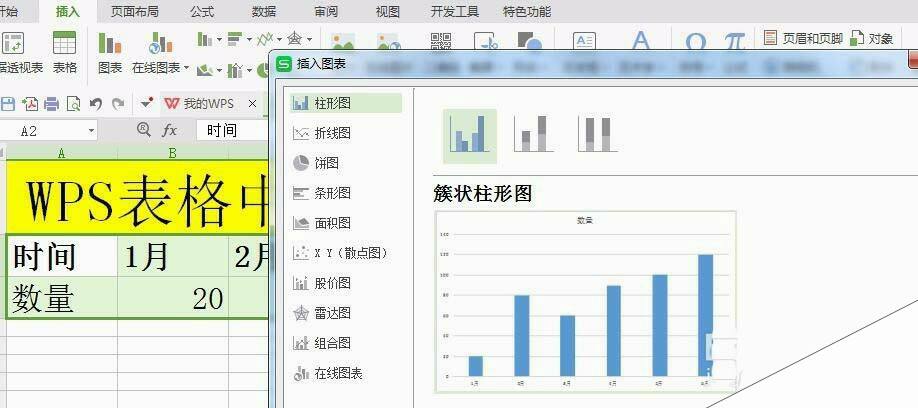918x408 pixels.
Task: Switch to the 视图 ribbon tab
Action: [387, 11]
